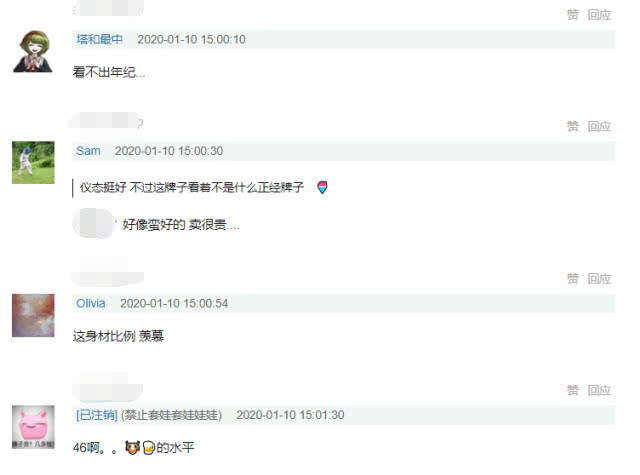Open Olivia's username link
Viewport: 640px width, 475px height.
pos(91,303)
